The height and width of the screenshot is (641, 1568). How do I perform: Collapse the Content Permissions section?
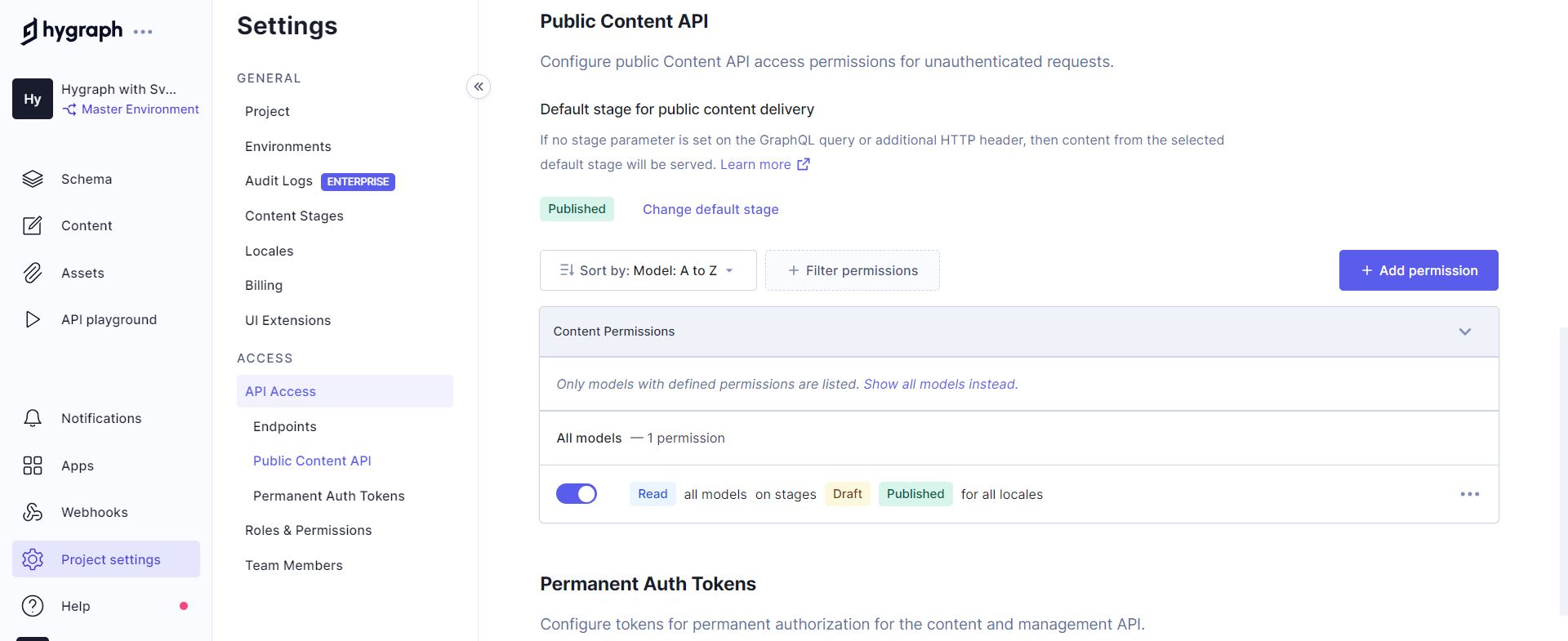pos(1464,332)
